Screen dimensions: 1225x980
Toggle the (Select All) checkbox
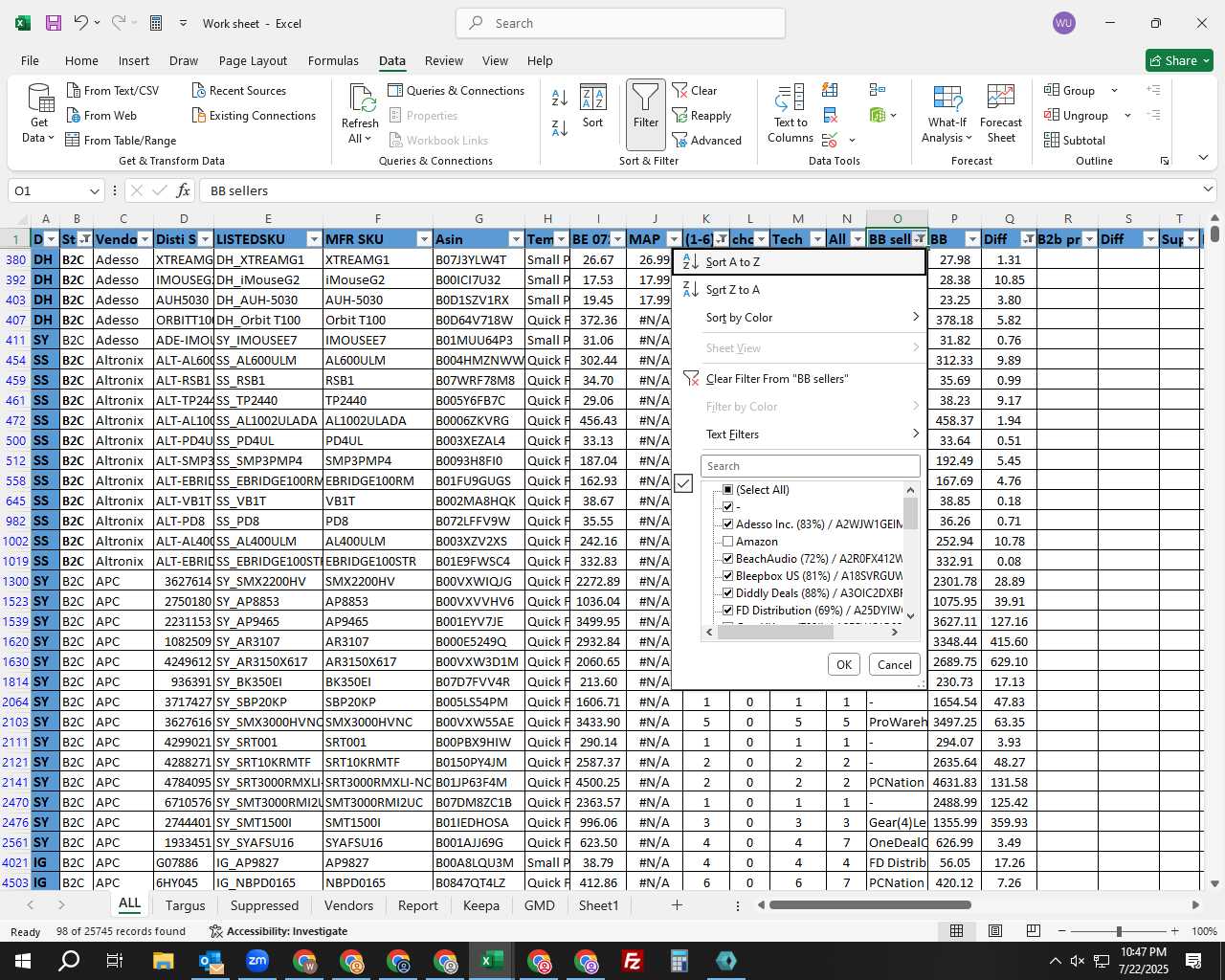(x=727, y=489)
